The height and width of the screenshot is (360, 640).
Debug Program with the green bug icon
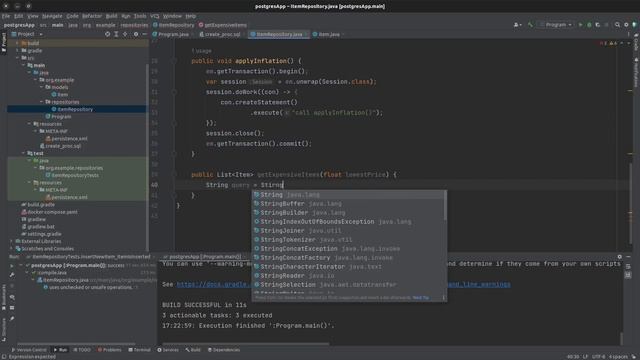589,25
